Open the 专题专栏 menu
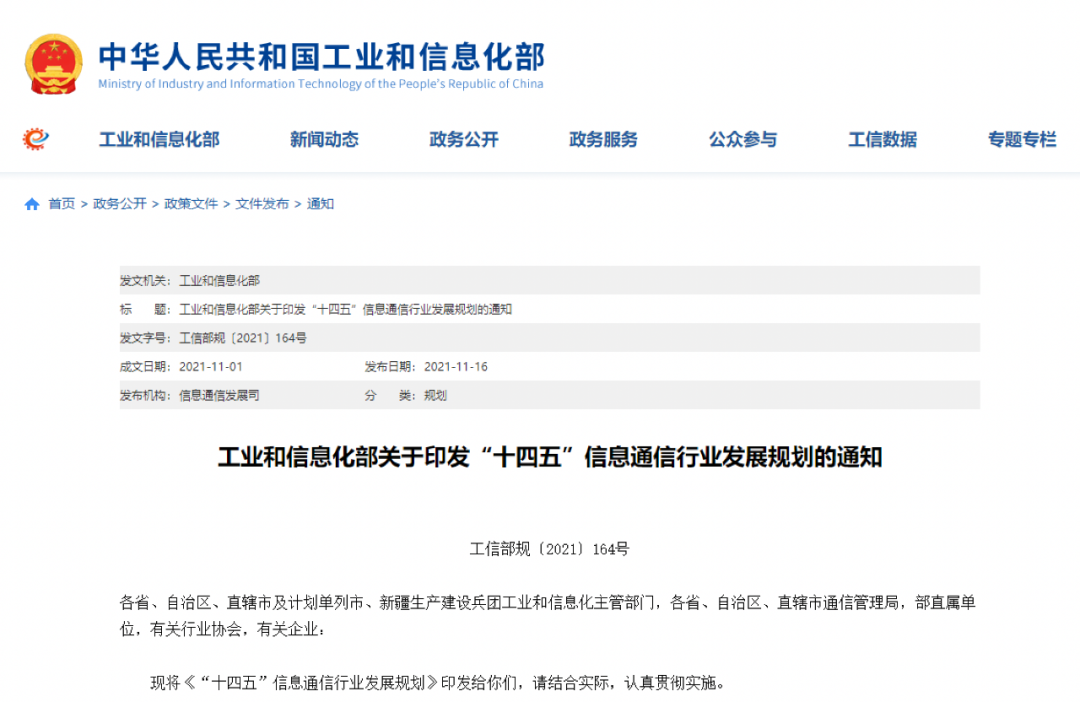The image size is (1080, 702). pos(1022,140)
